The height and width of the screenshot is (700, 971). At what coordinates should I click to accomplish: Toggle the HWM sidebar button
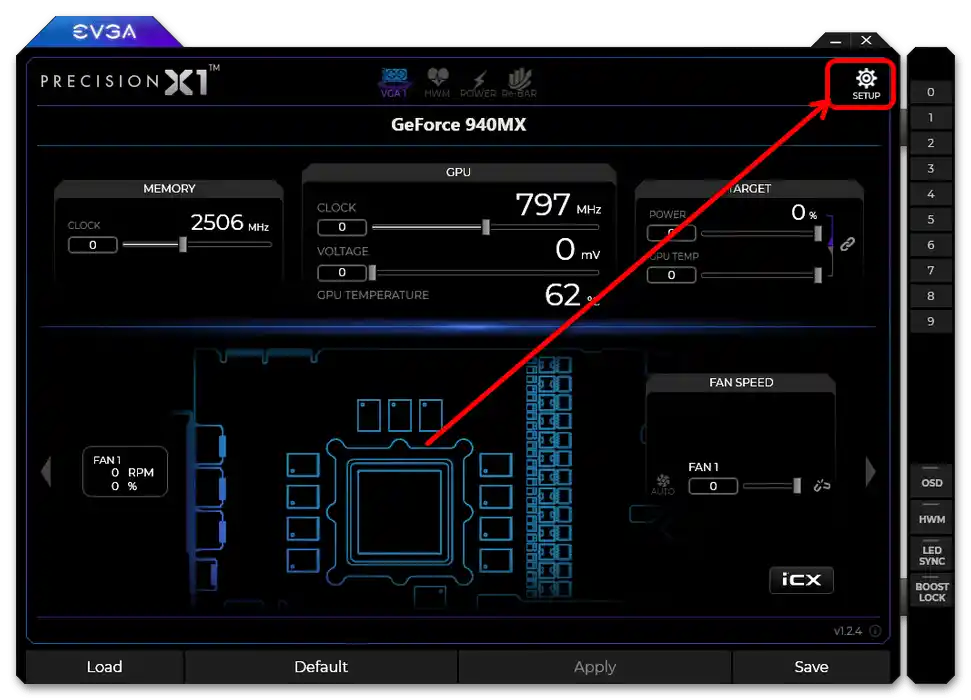click(931, 518)
